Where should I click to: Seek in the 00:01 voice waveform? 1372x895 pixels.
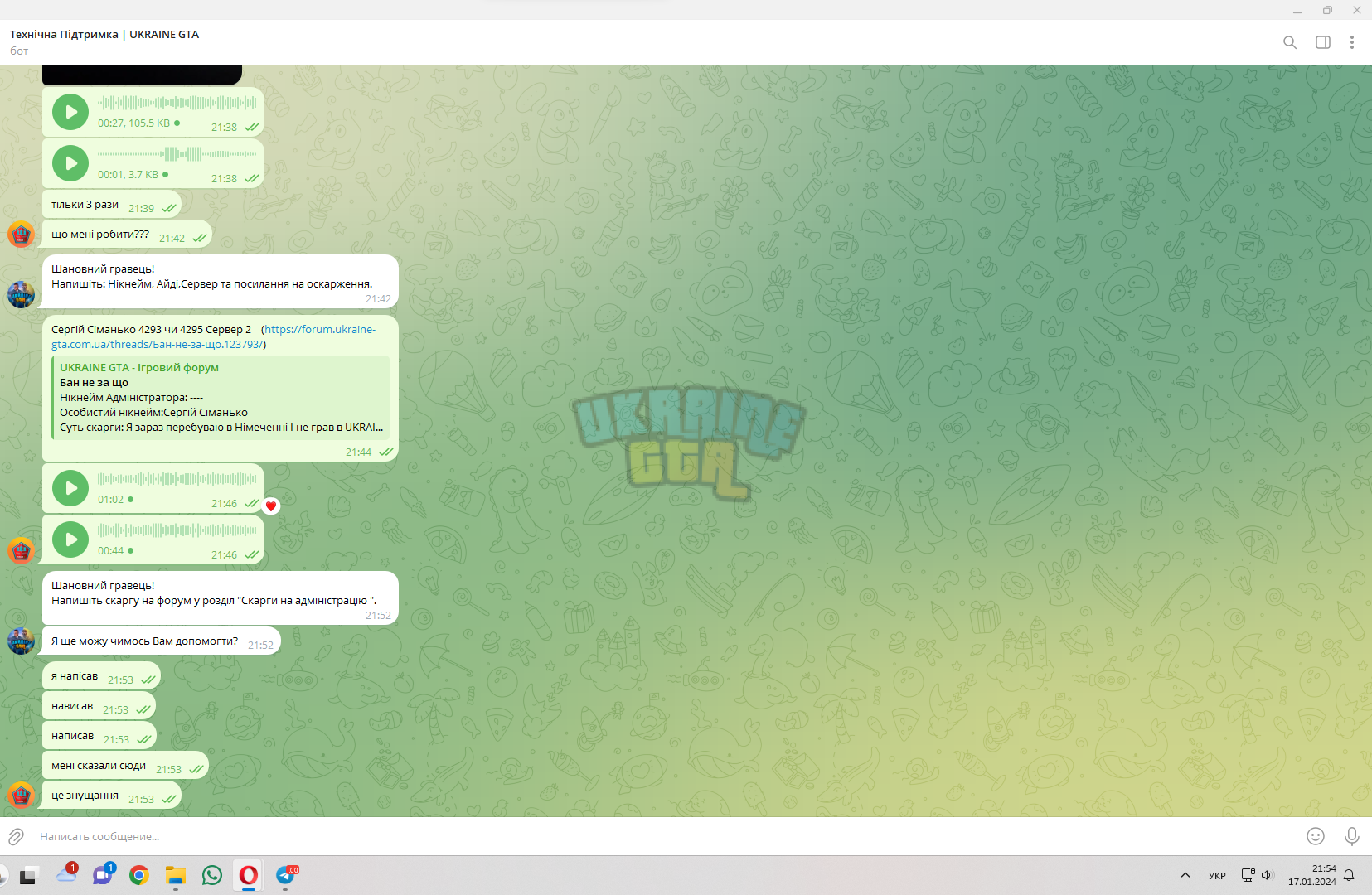click(177, 154)
